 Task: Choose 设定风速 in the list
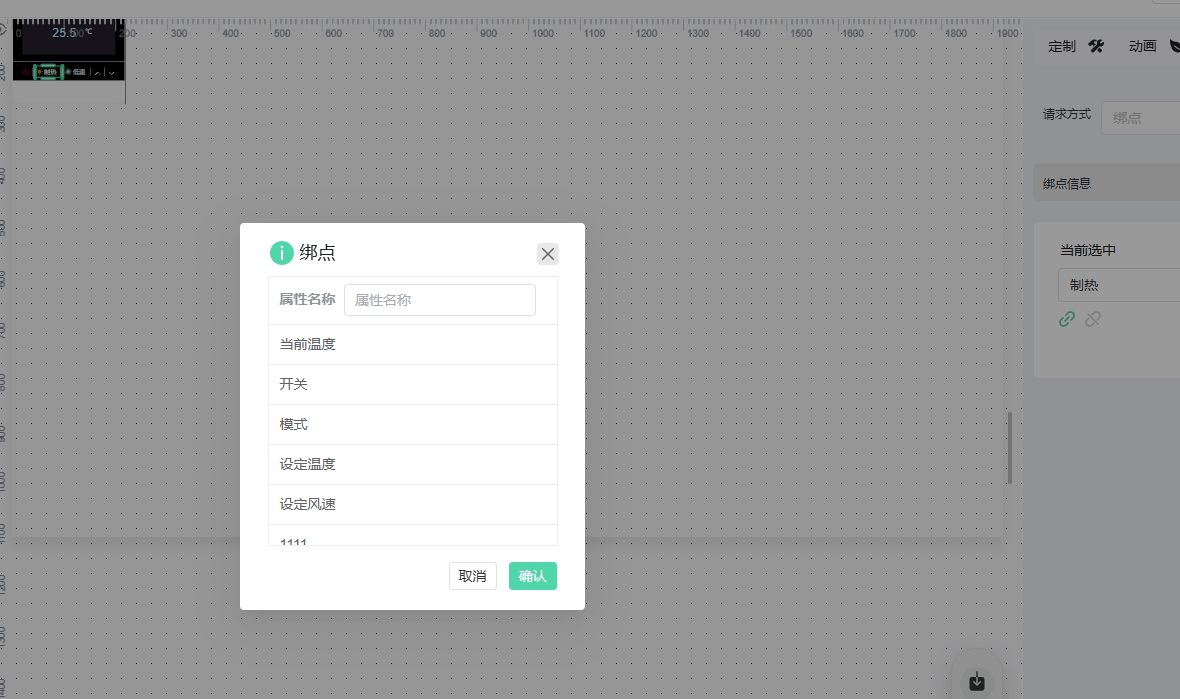coord(412,504)
